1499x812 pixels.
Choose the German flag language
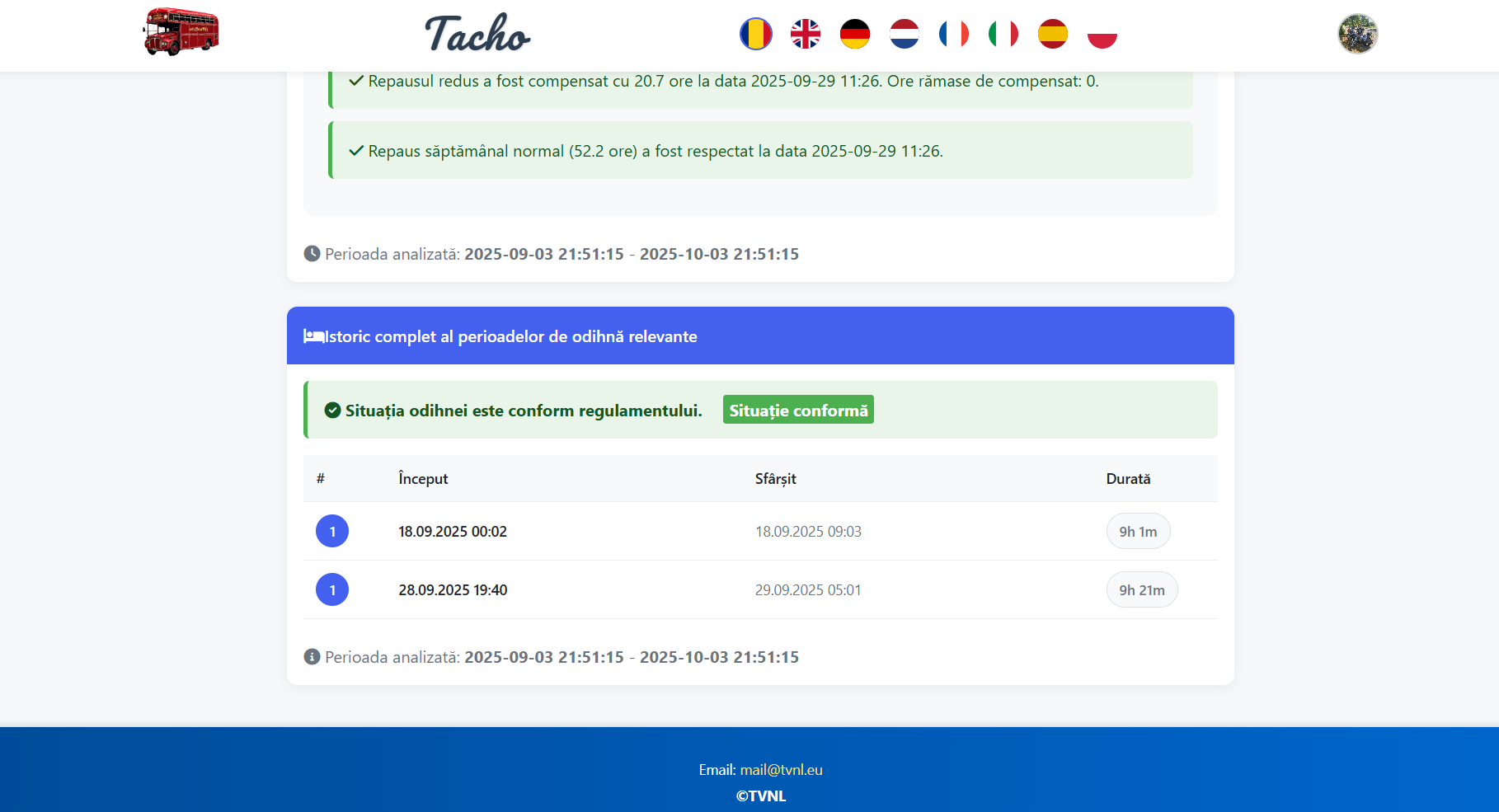coord(854,34)
